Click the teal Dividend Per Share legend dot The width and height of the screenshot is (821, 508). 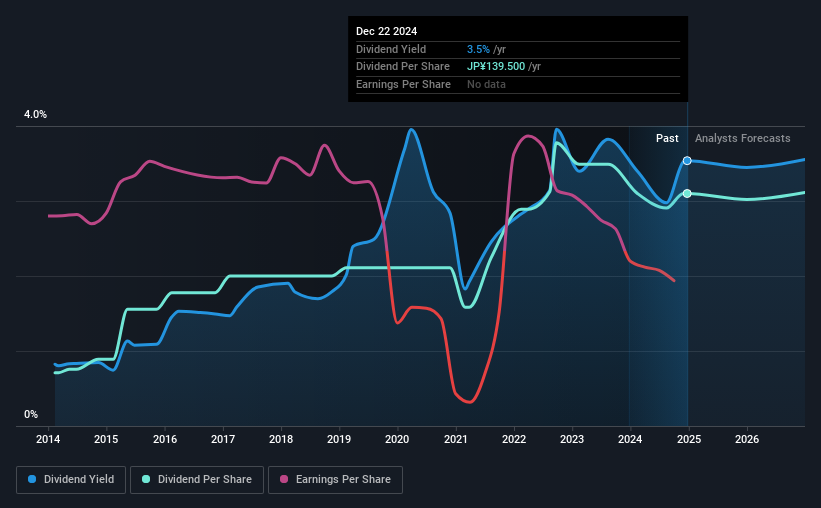(146, 479)
